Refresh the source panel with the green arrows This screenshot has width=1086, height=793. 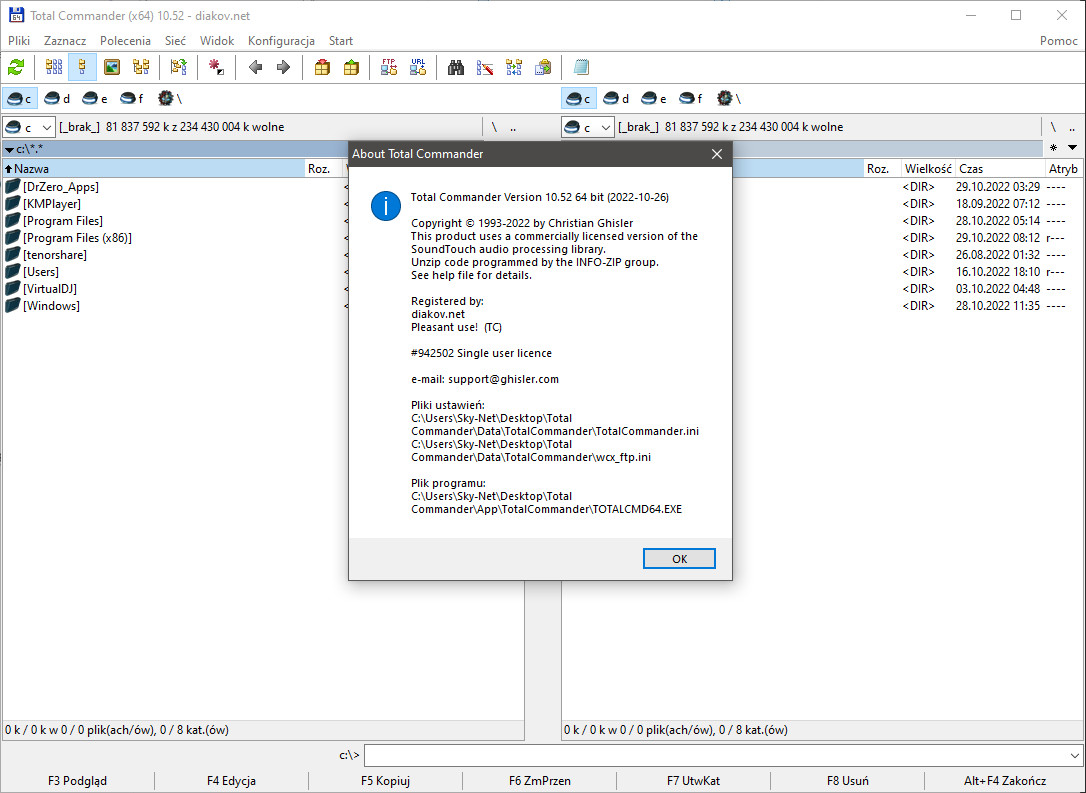click(16, 67)
